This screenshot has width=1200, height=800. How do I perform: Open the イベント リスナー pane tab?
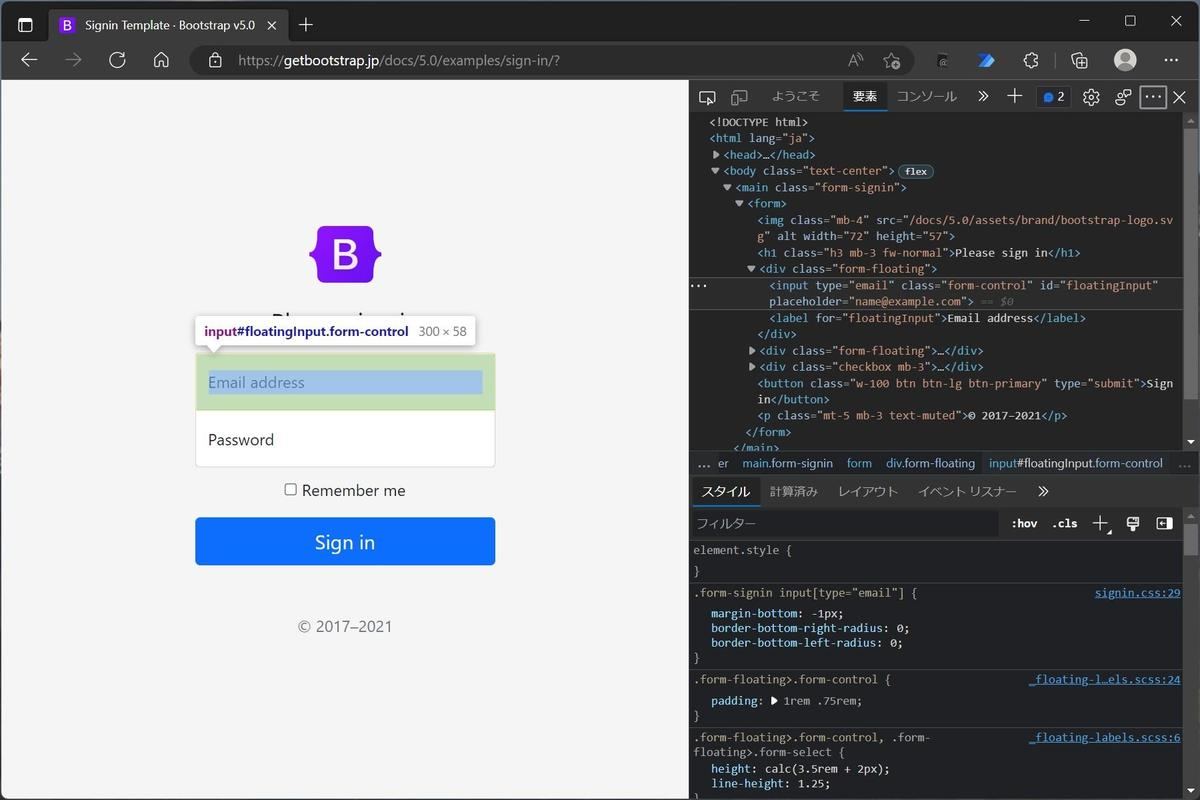(x=967, y=491)
